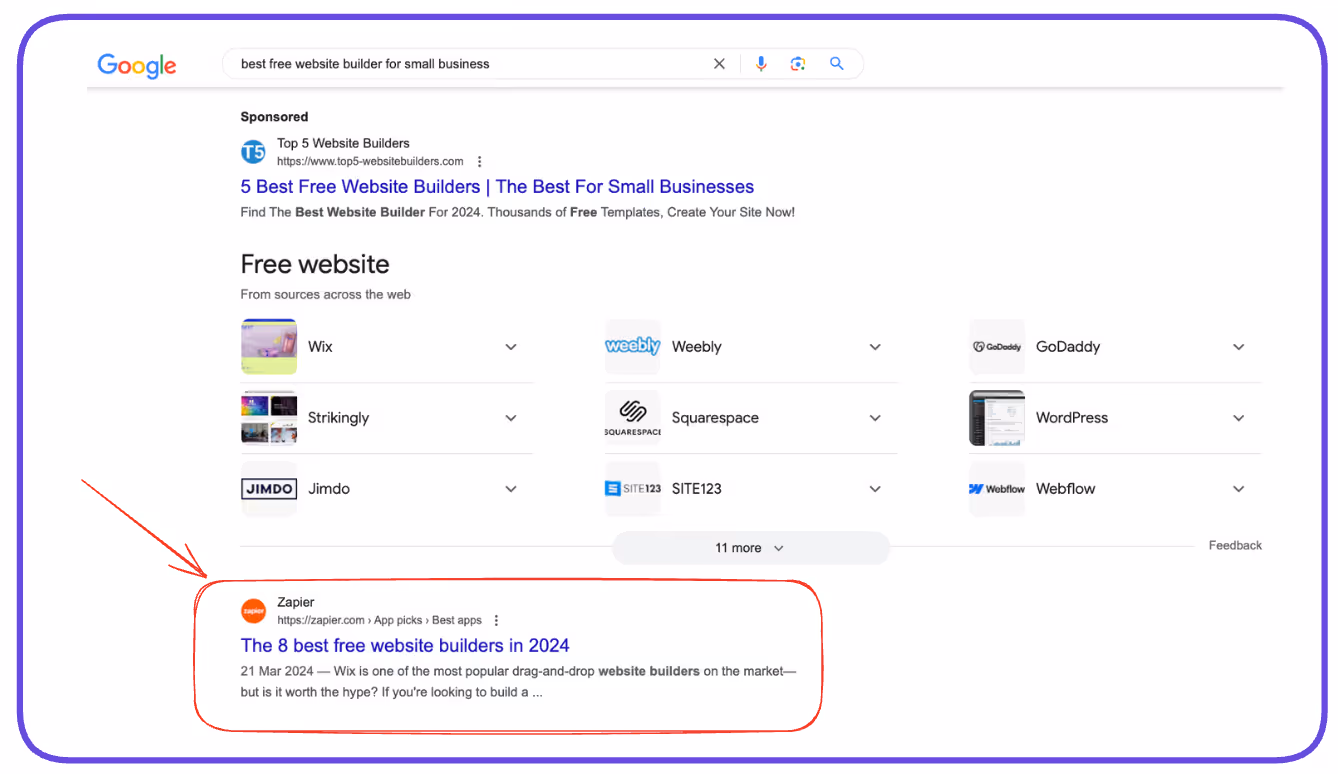Show 11 more website builders
This screenshot has height=774, width=1338.
[750, 548]
